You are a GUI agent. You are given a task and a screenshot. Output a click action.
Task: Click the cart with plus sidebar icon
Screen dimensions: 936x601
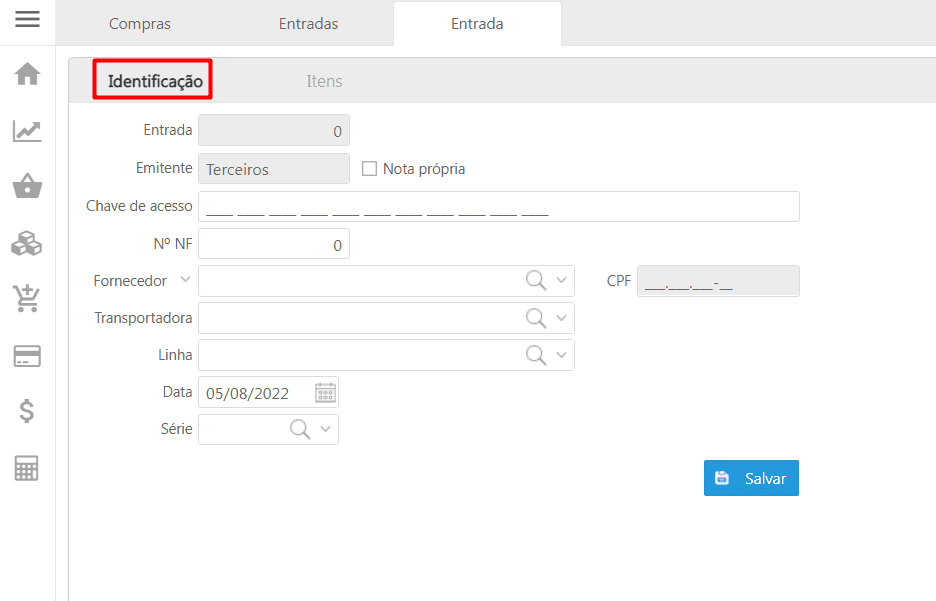tap(27, 298)
